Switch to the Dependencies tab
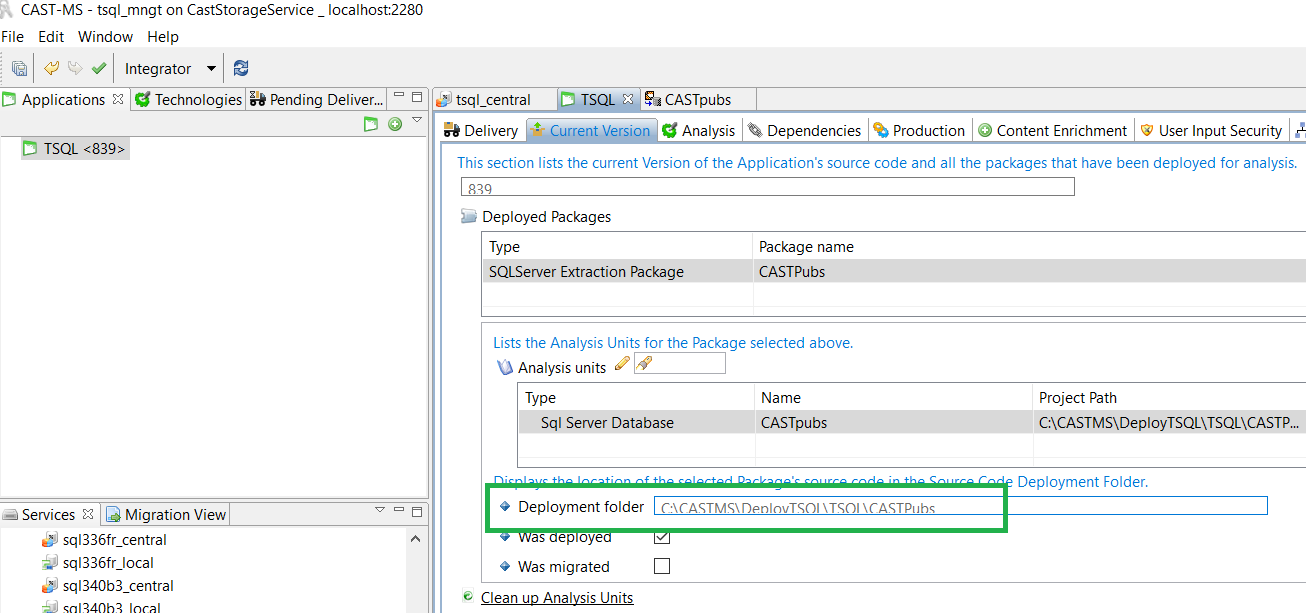The width and height of the screenshot is (1306, 613). [804, 131]
